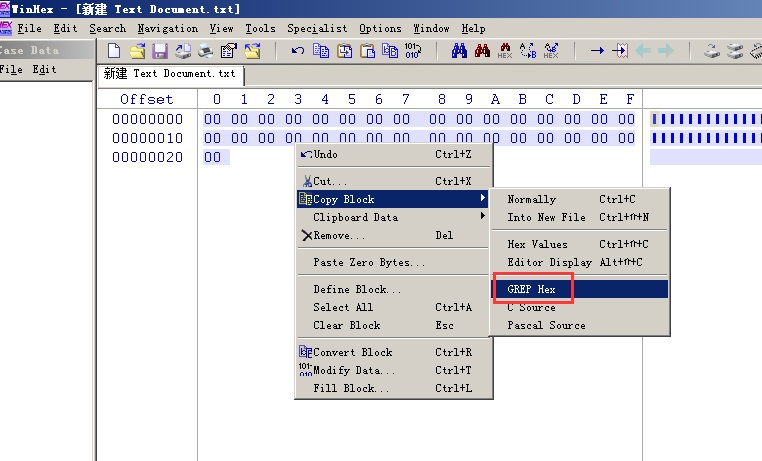The image size is (762, 461).
Task: Choose Modify Data... menu entry
Action: coord(394,370)
